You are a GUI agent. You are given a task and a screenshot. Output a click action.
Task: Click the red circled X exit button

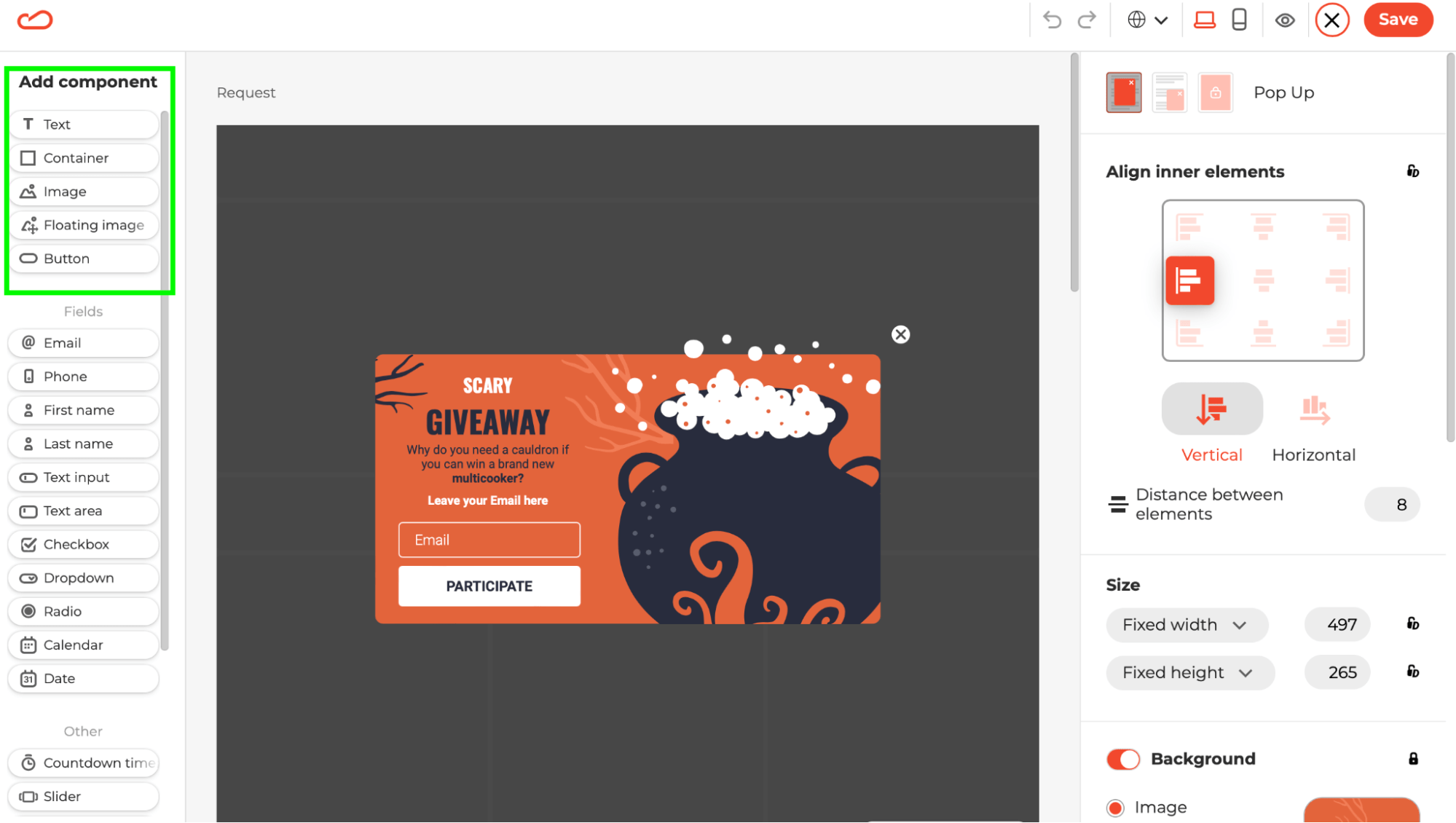(1332, 20)
